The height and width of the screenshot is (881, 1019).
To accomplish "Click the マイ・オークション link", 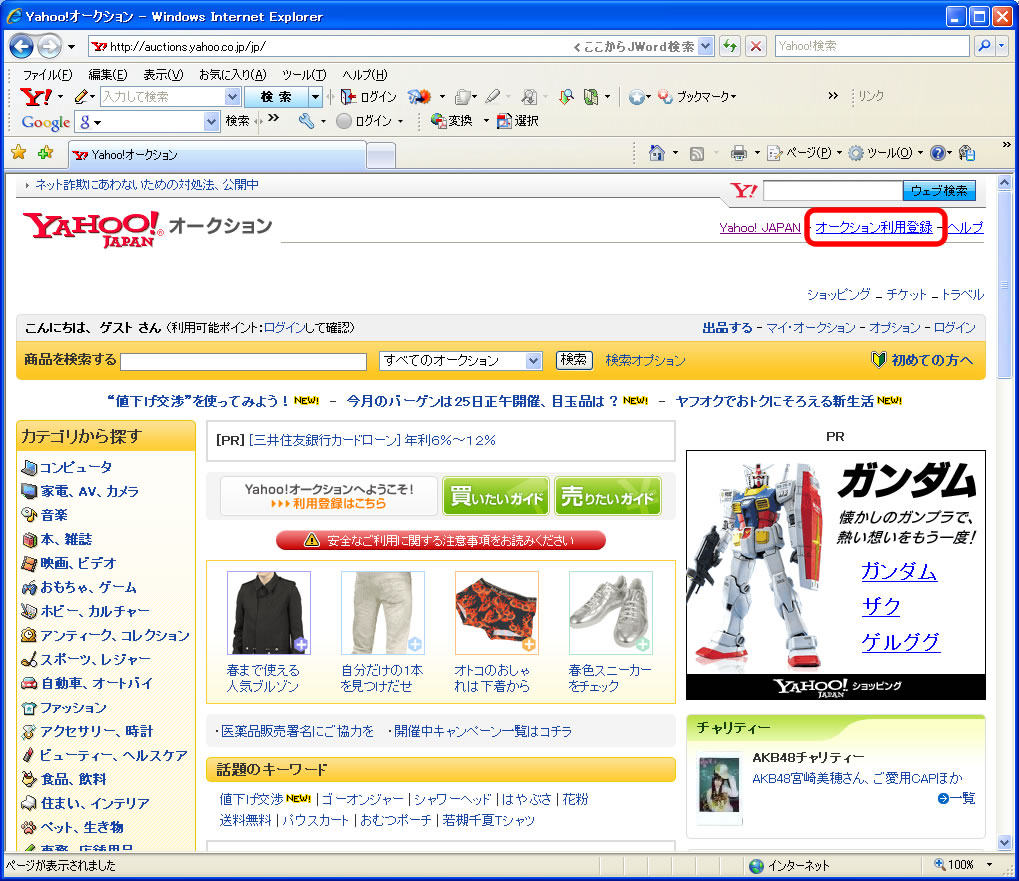I will pyautogui.click(x=810, y=327).
